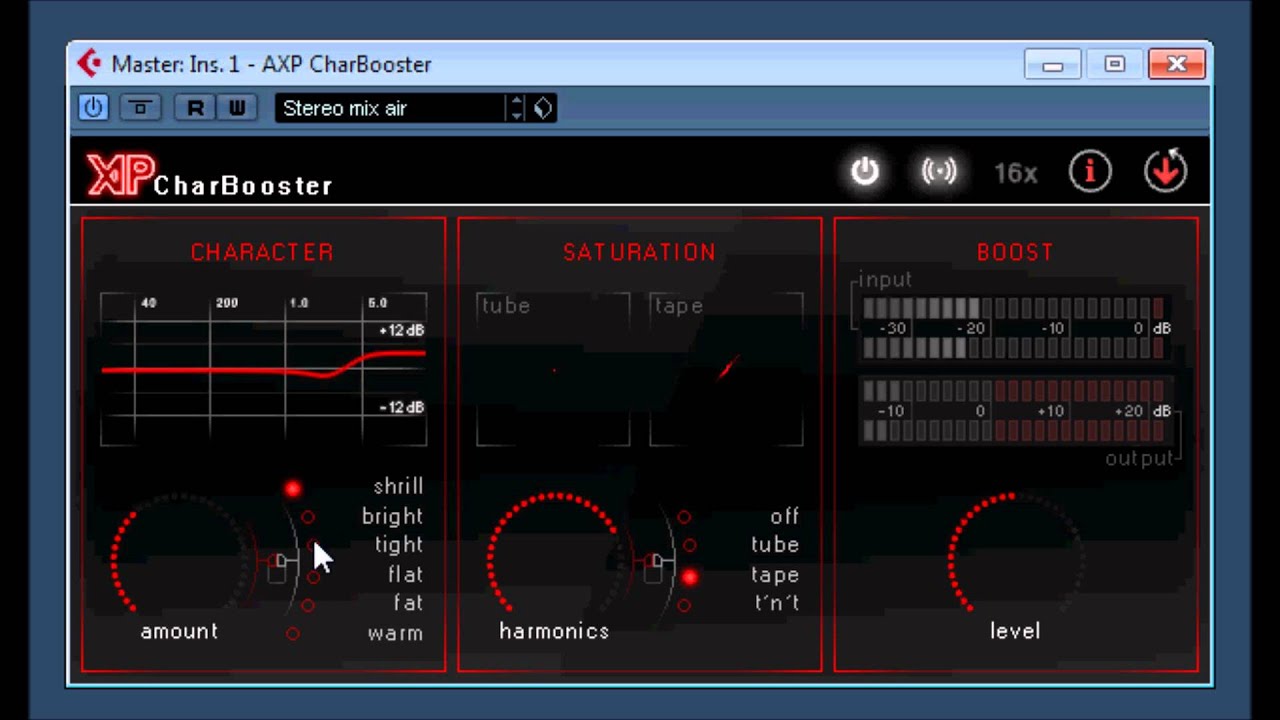Toggle the blue host Activate effect button
The image size is (1280, 720).
tap(93, 107)
